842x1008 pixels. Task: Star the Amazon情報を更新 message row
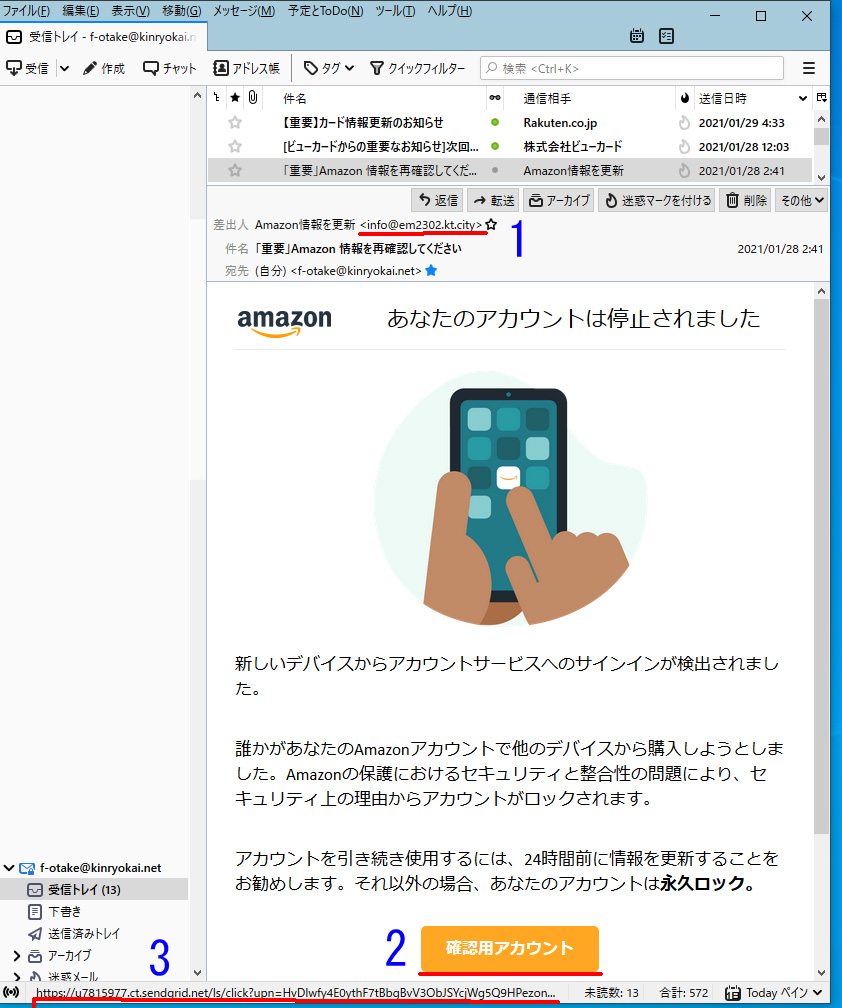tap(235, 170)
